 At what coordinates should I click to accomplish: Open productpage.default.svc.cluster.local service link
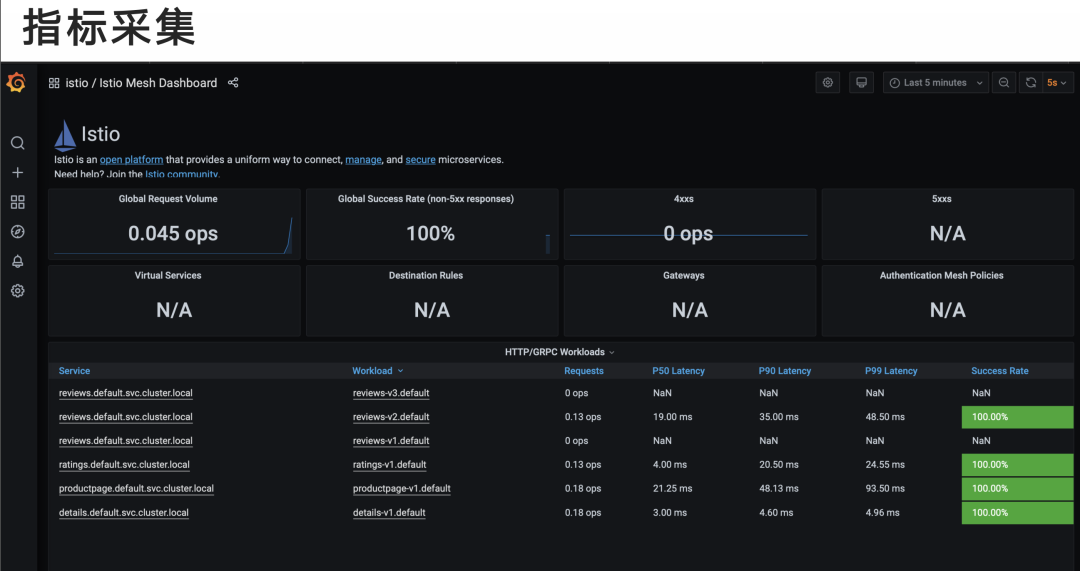point(136,488)
